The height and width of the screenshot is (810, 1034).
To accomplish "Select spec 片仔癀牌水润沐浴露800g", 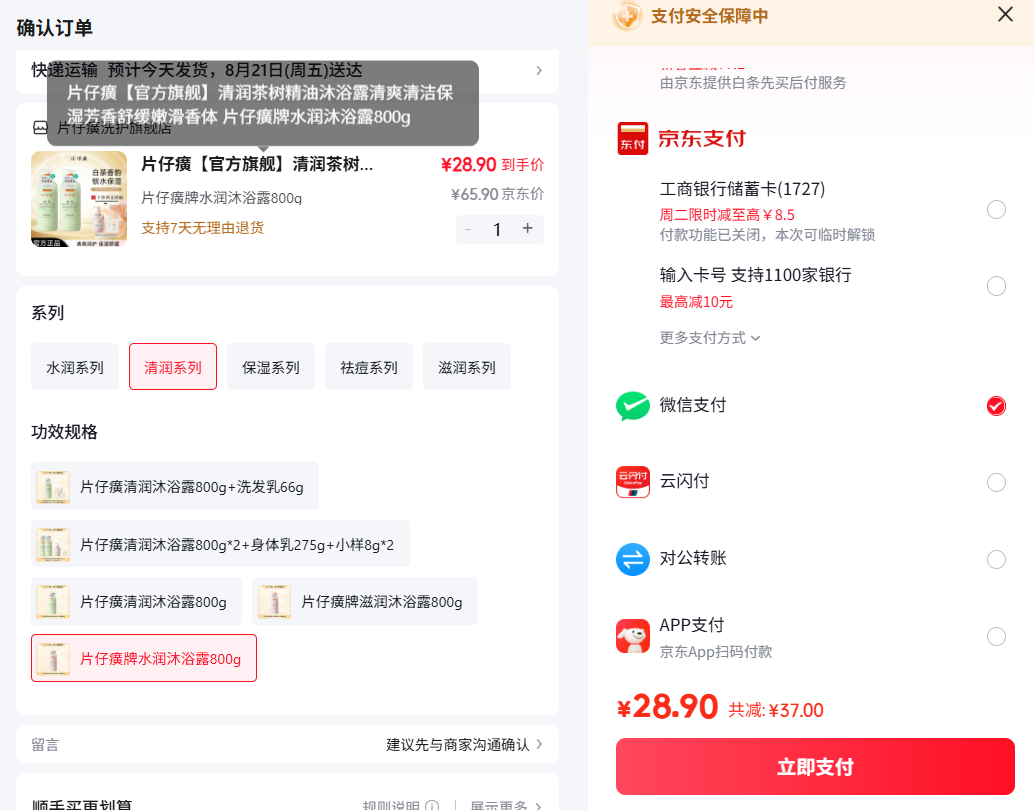I will [144, 658].
